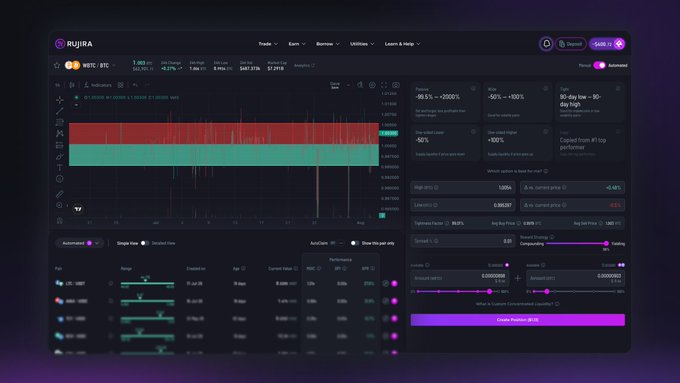Open the Learn & Help menu

coord(402,44)
